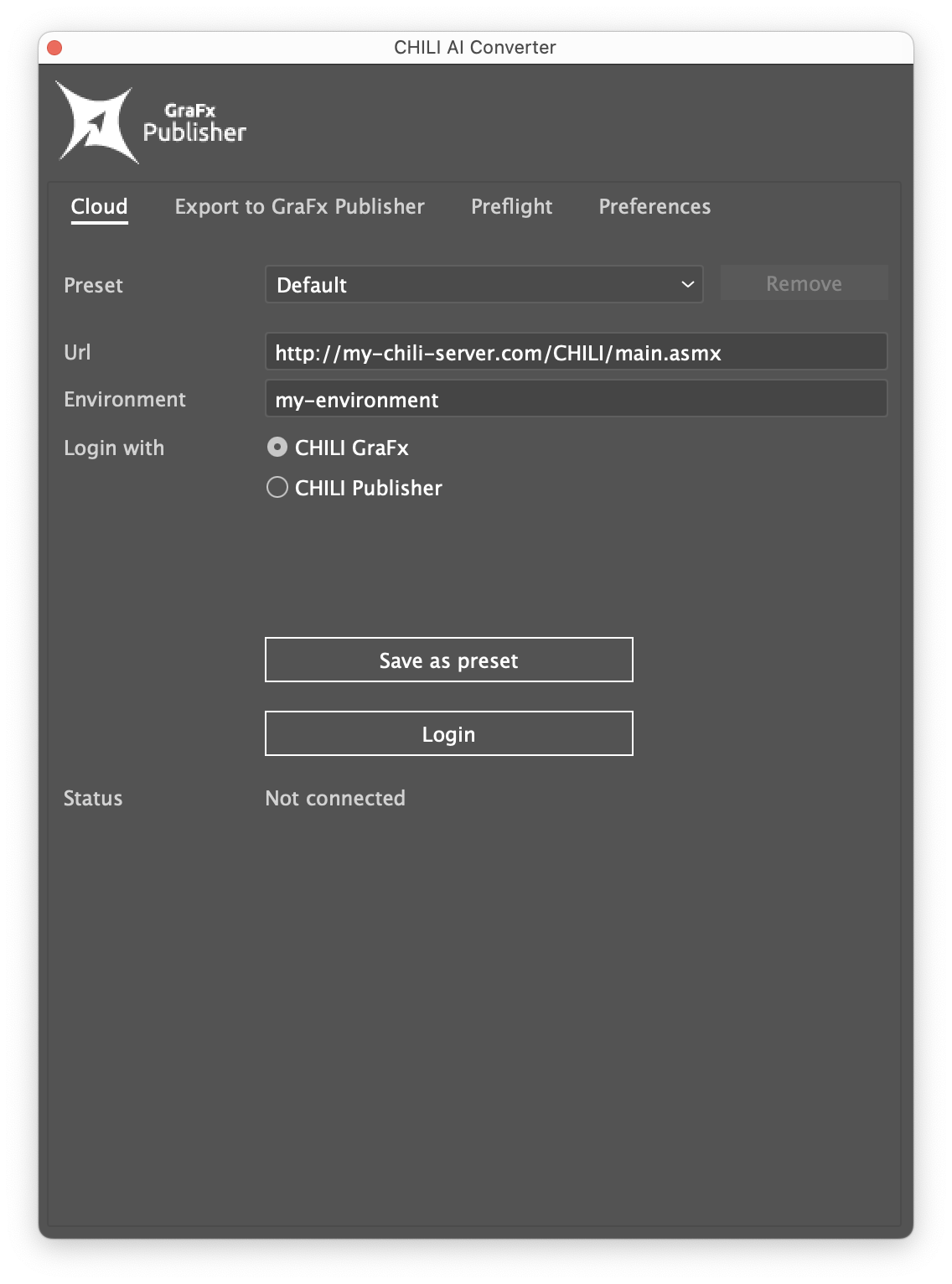Click the Url field label
The width and height of the screenshot is (952, 1284).
pyautogui.click(x=77, y=353)
